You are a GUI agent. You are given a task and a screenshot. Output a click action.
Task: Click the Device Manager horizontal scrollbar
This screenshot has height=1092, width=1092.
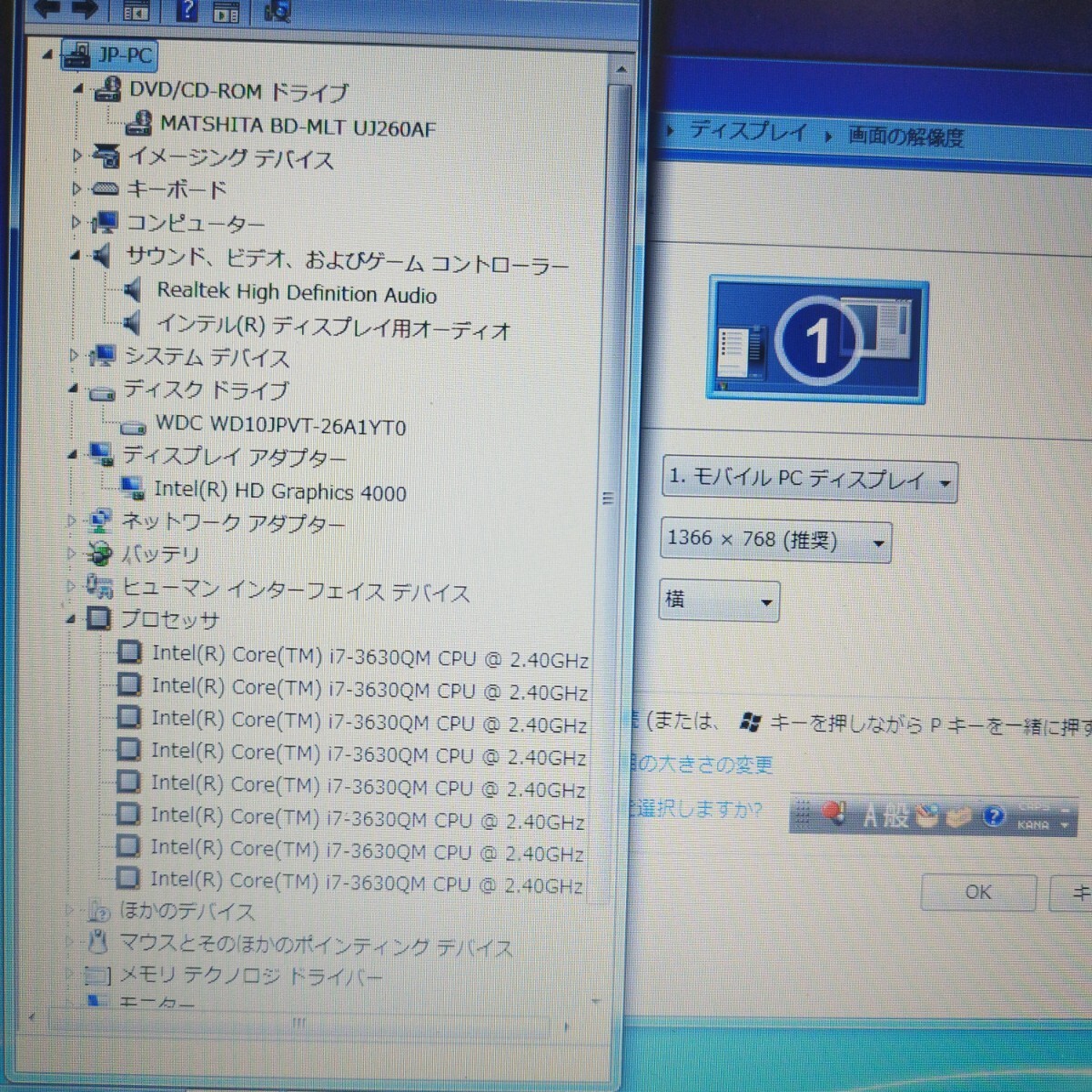(x=300, y=1024)
